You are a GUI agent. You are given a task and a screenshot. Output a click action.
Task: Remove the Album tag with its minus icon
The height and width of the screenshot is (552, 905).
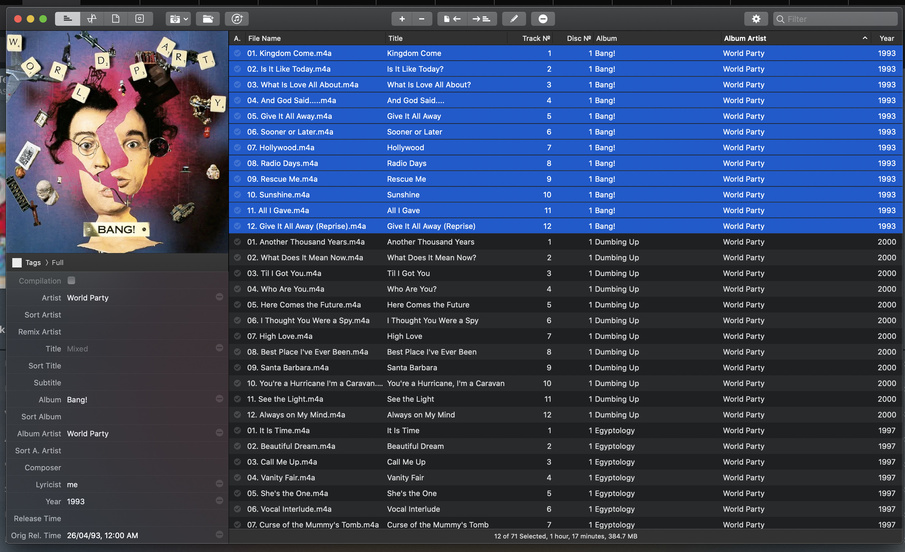pos(219,398)
